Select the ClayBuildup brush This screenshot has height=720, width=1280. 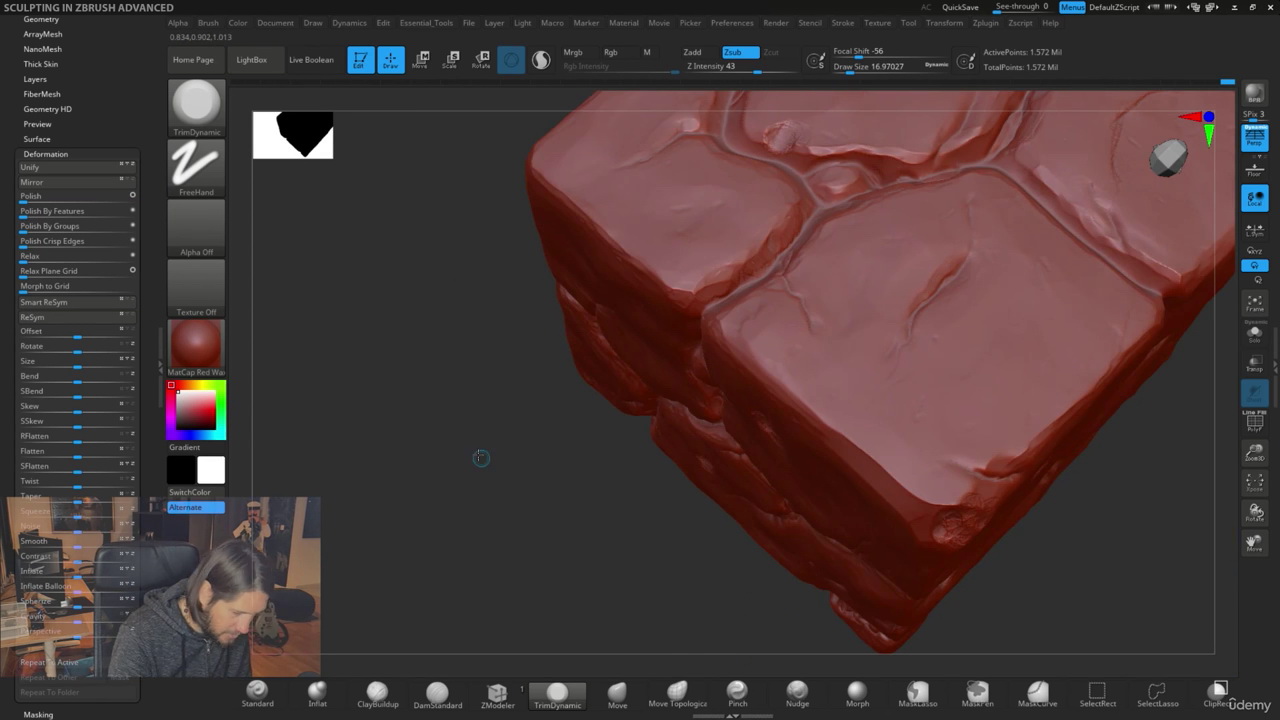[377, 695]
